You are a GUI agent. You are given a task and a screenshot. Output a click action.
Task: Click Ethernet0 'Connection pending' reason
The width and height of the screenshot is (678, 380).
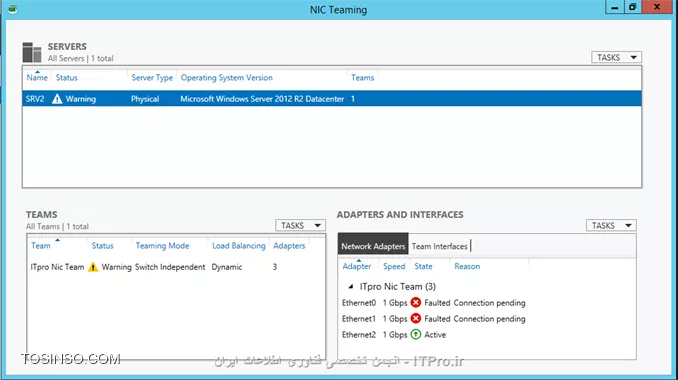coord(489,303)
